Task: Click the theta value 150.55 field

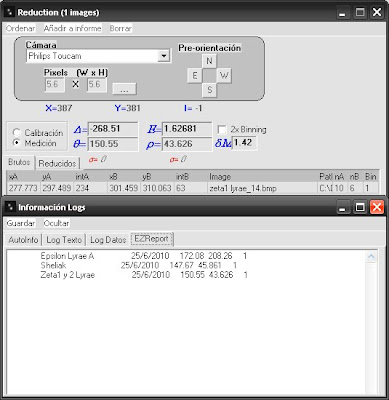Action: click(x=113, y=144)
